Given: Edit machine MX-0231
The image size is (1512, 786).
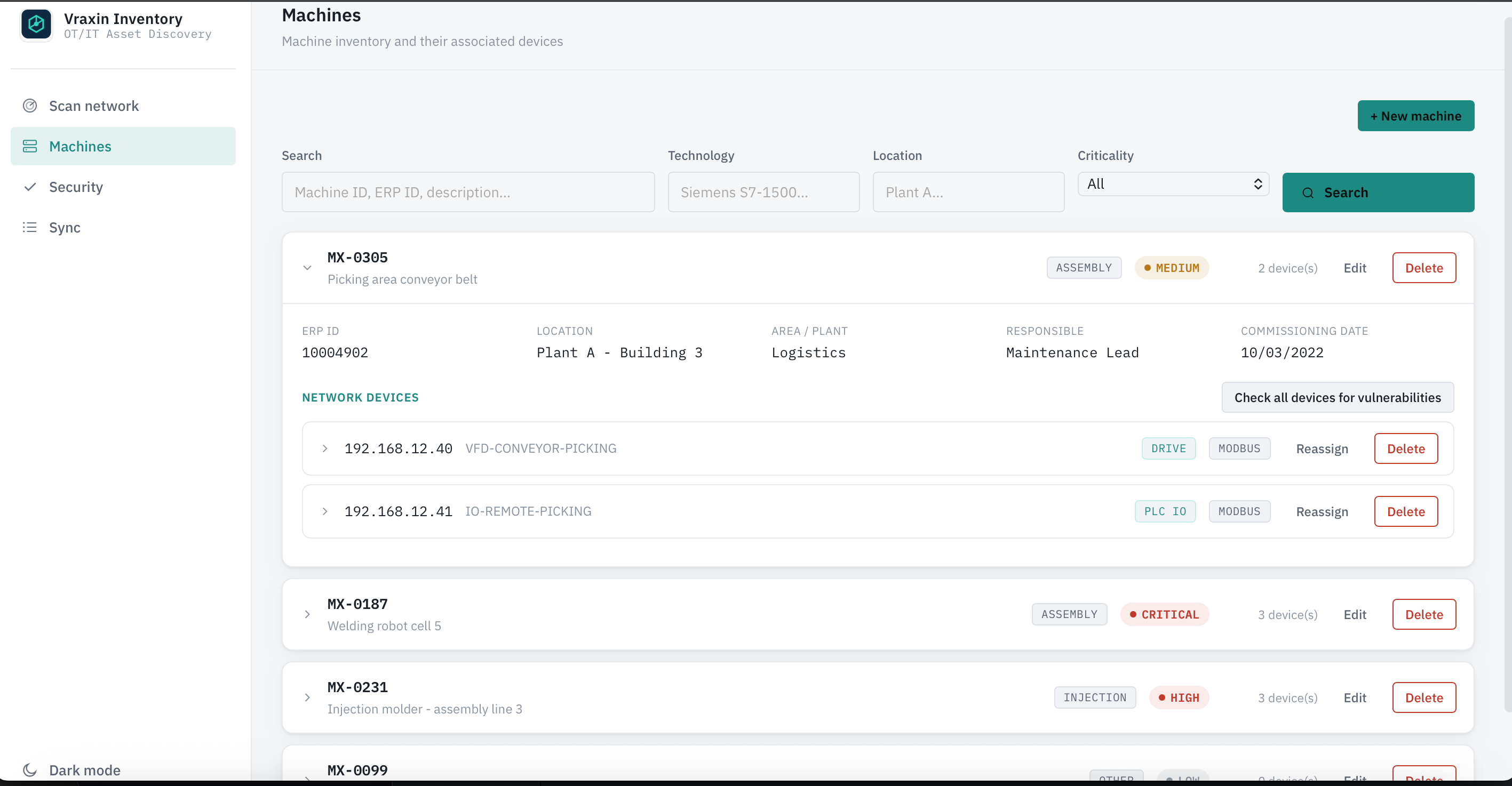Looking at the screenshot, I should coord(1354,697).
